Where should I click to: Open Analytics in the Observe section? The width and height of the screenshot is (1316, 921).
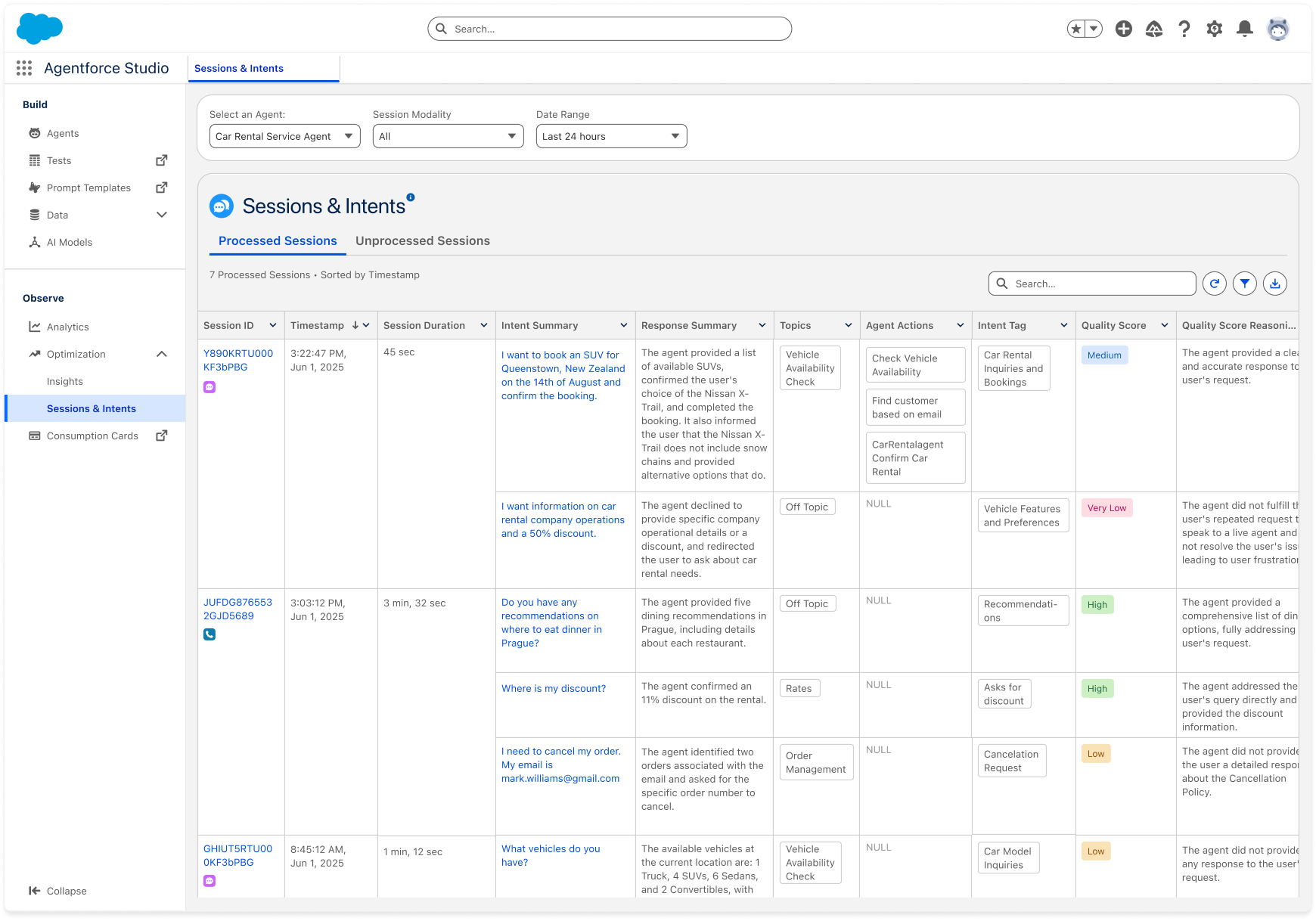pos(68,327)
